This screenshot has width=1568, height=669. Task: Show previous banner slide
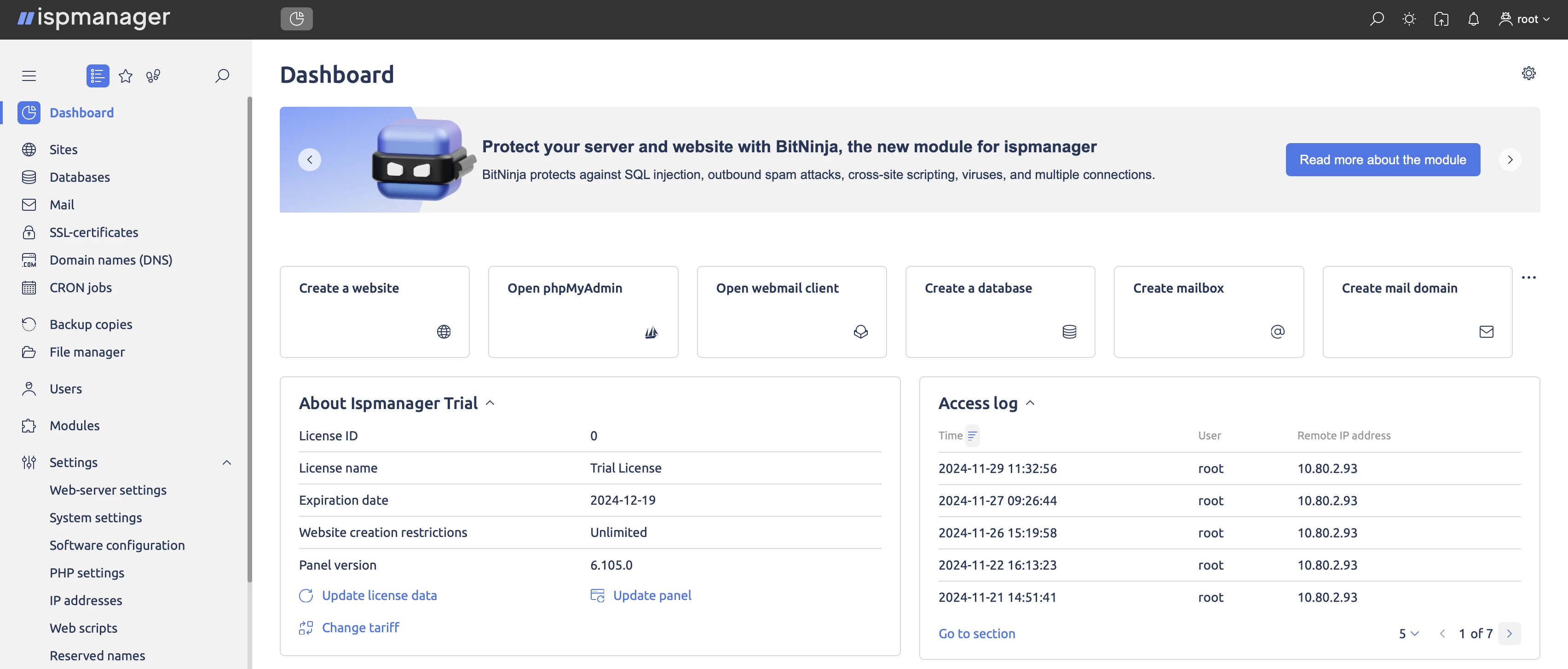(x=309, y=160)
